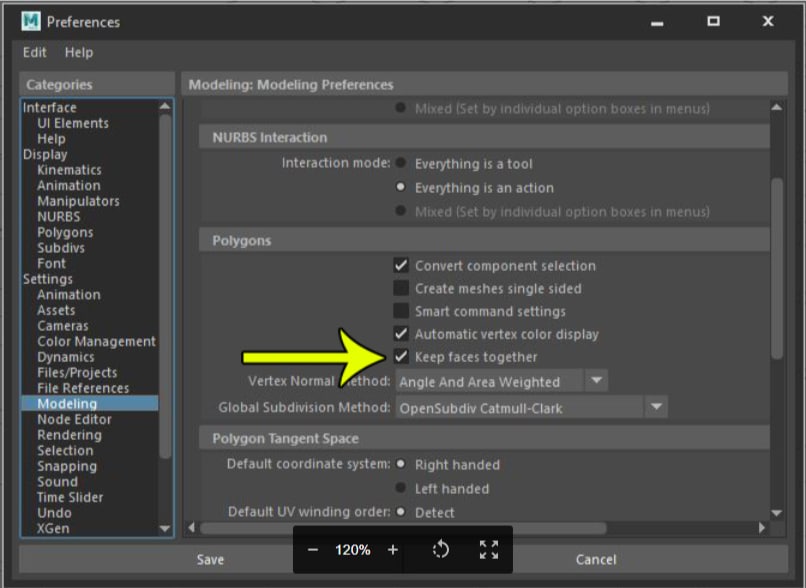This screenshot has height=588, width=806.
Task: Close the Preferences window
Action: tap(768, 21)
